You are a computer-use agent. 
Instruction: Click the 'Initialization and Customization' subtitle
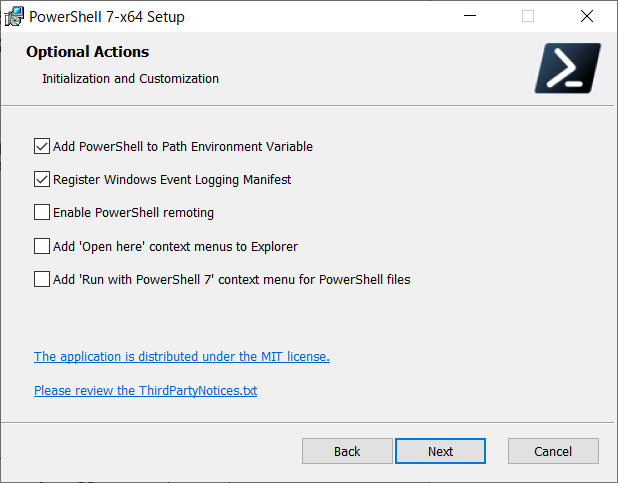(130, 78)
